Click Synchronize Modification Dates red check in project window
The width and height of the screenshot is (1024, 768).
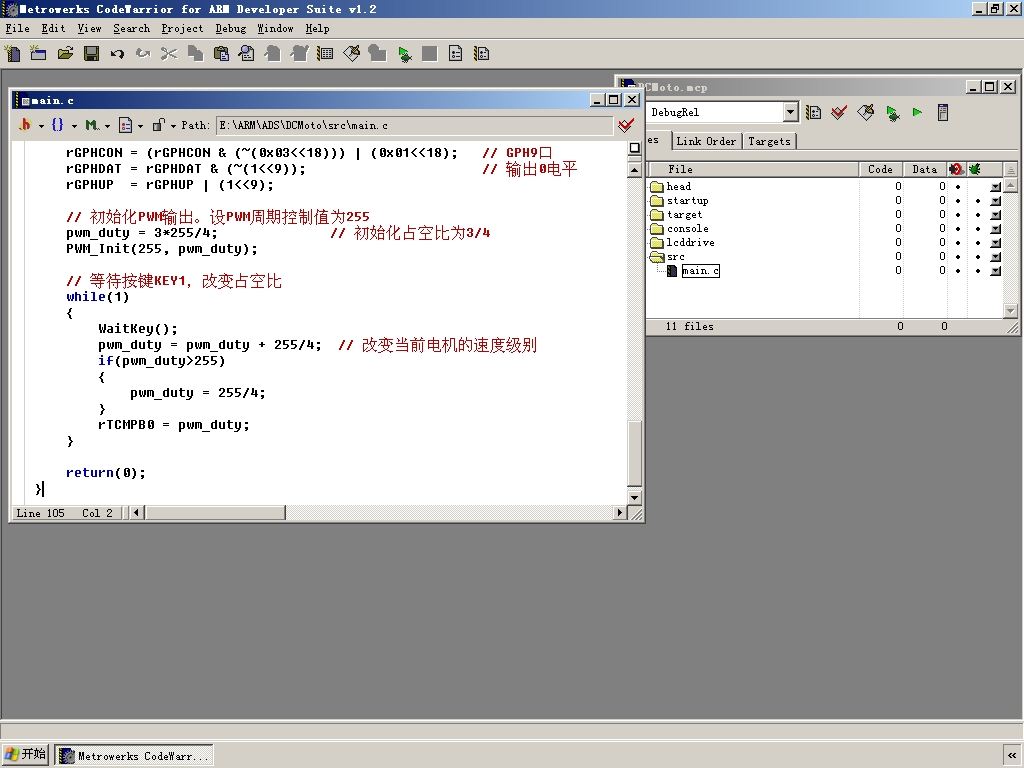[x=839, y=112]
